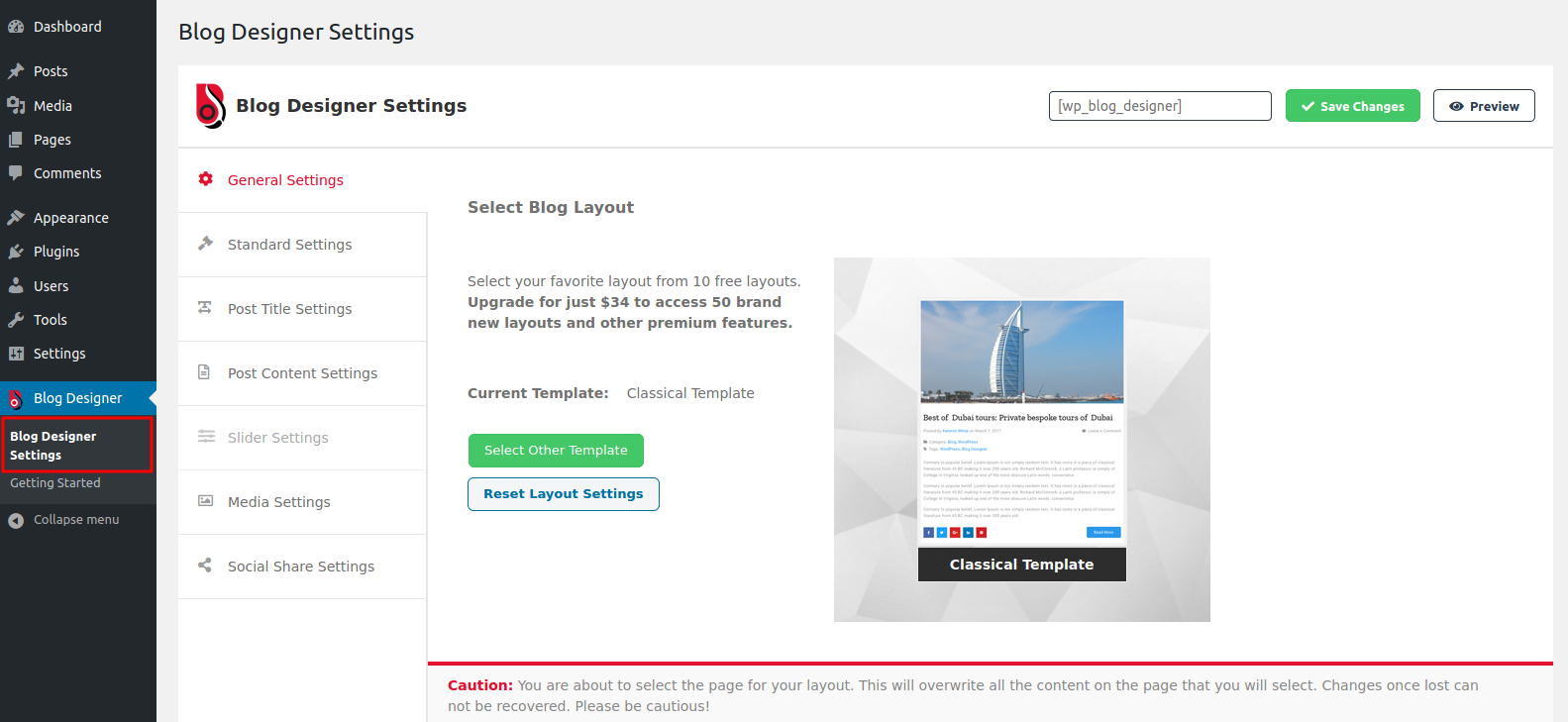Viewport: 1568px width, 722px height.
Task: Click the Media icon in the admin menu
Action: point(16,106)
